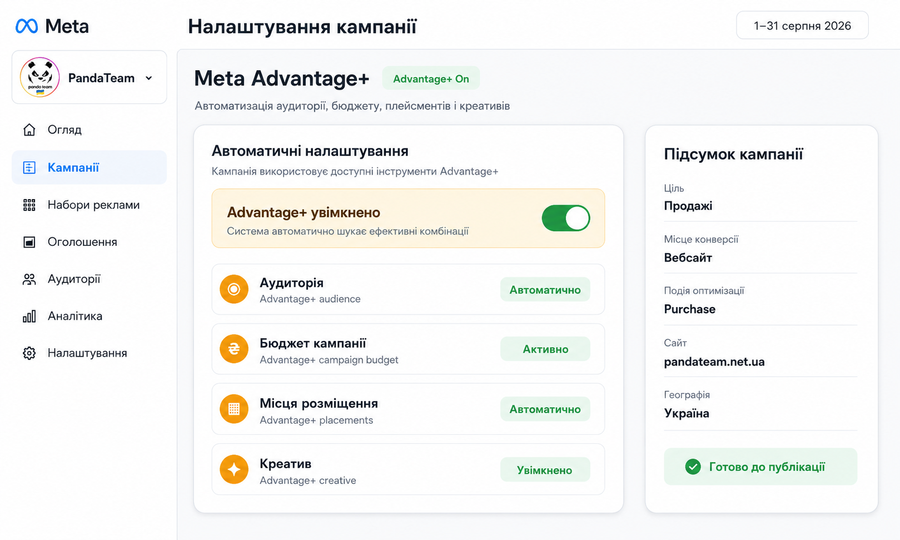Click the Advantage+ увімкнено banner heading
Screen dimensions: 900x540
(x=304, y=212)
